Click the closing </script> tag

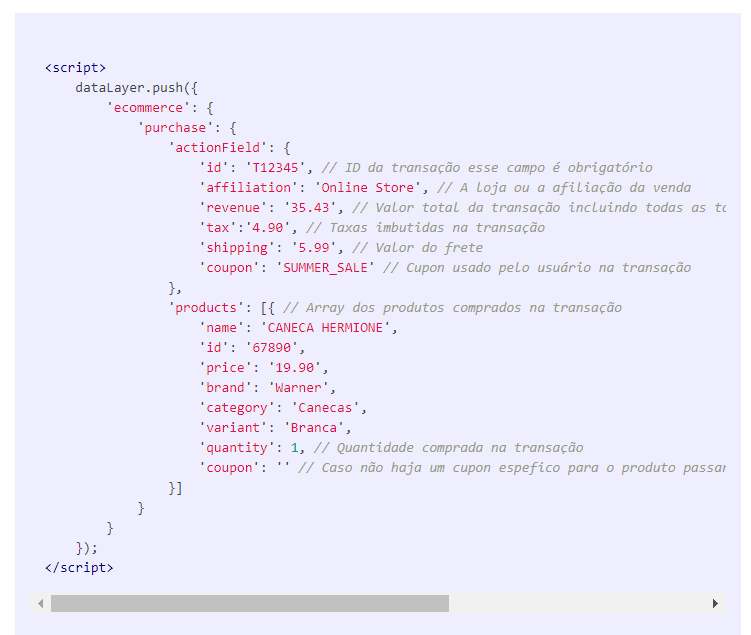(79, 568)
